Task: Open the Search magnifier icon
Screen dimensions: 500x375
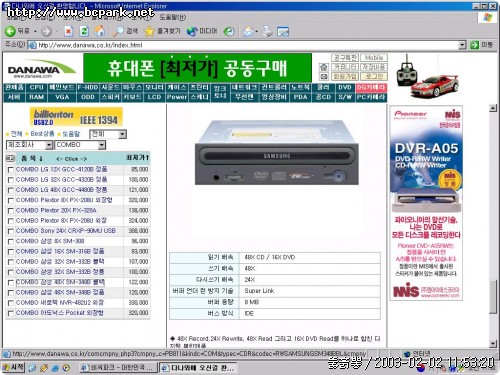Action: click(x=118, y=31)
